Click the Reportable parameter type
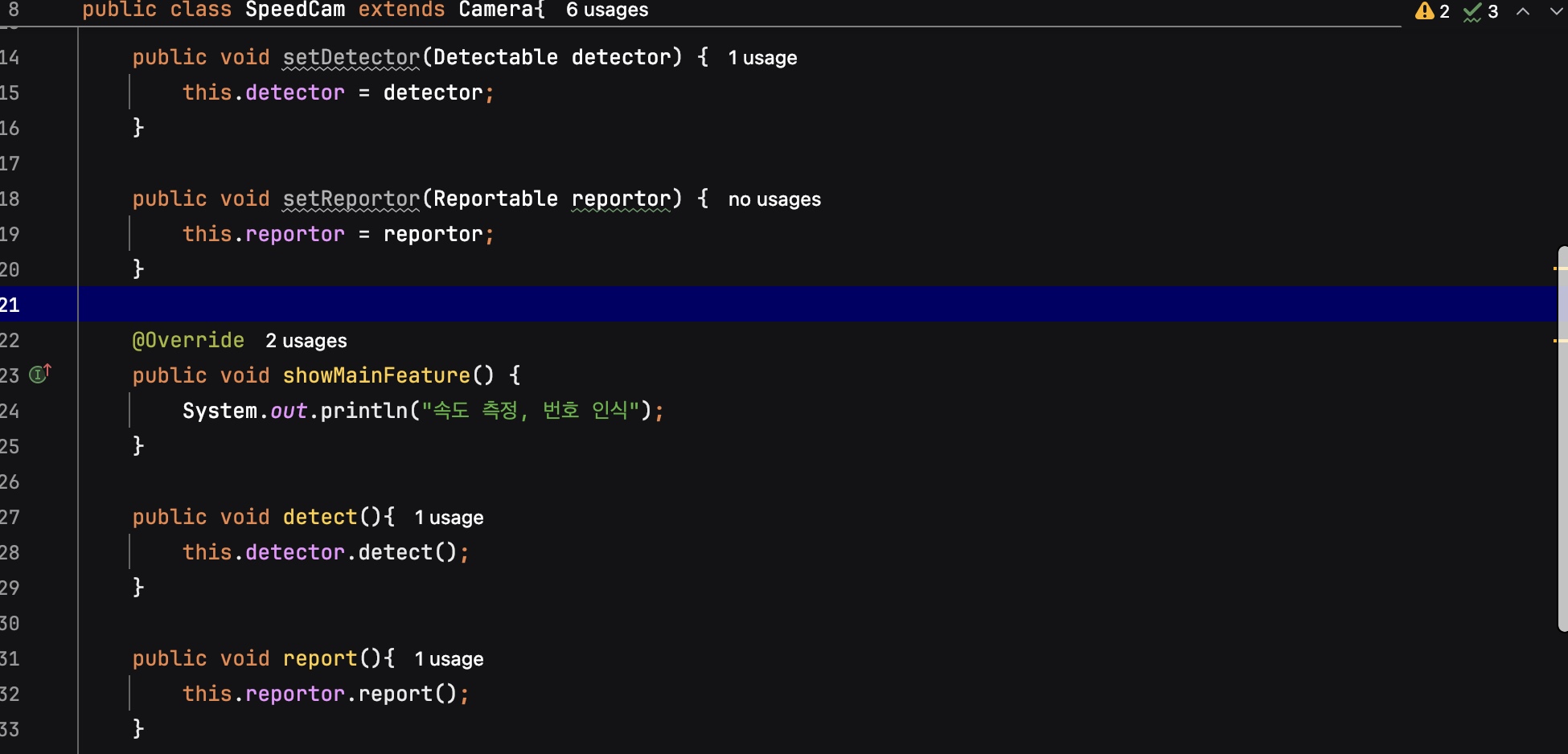Viewport: 1568px width, 754px height. pyautogui.click(x=495, y=199)
